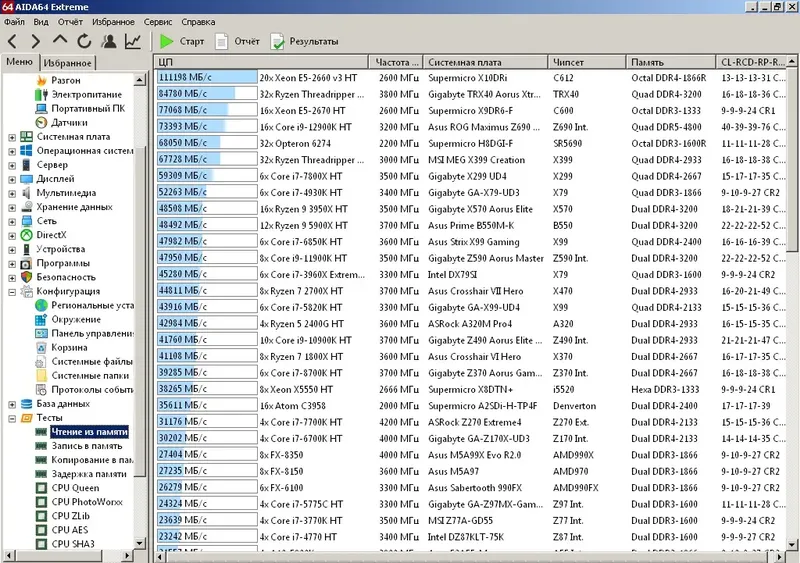
Task: Click the DirectX Xbox icon
Action: point(27,235)
